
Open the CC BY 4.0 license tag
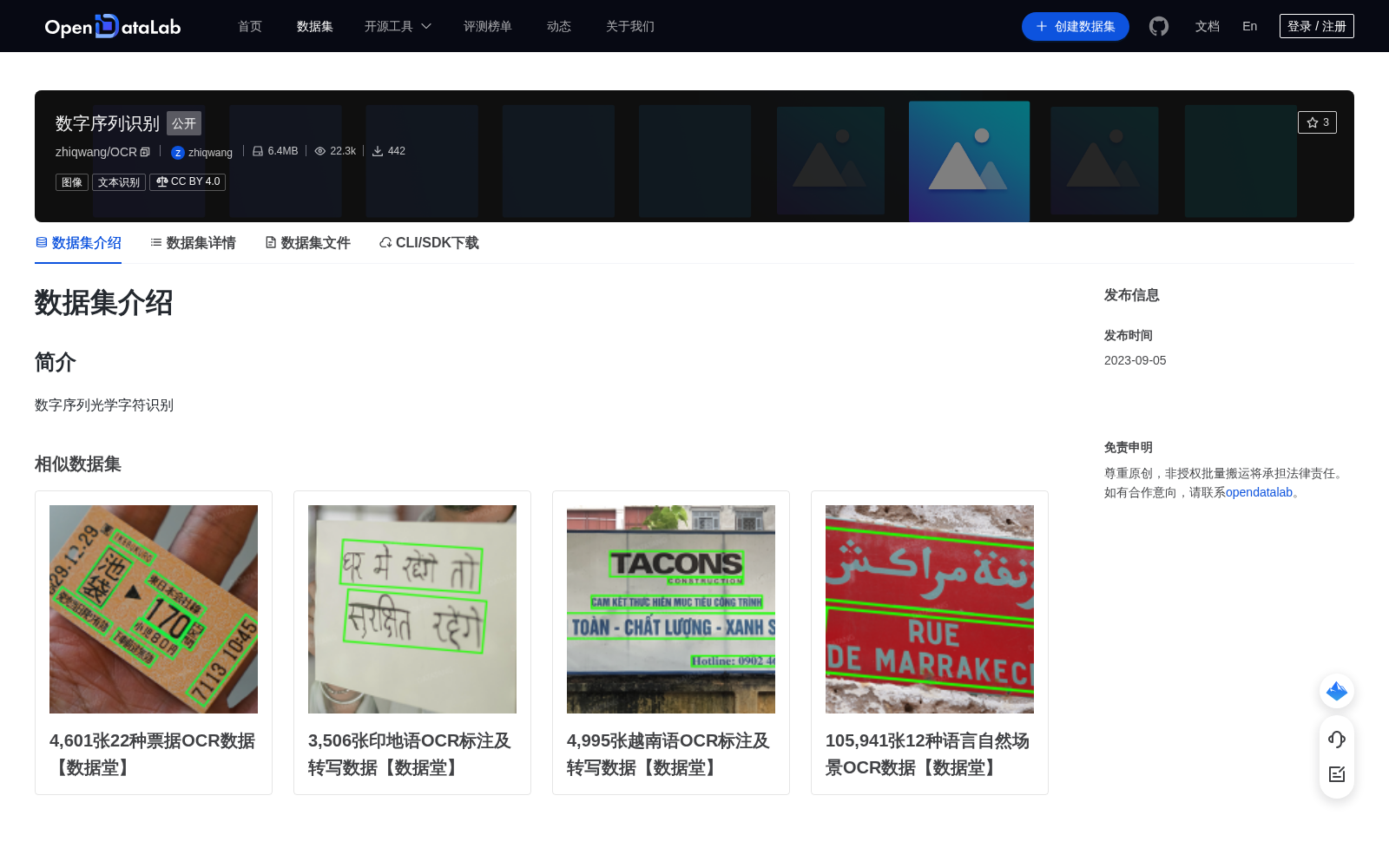pos(188,181)
